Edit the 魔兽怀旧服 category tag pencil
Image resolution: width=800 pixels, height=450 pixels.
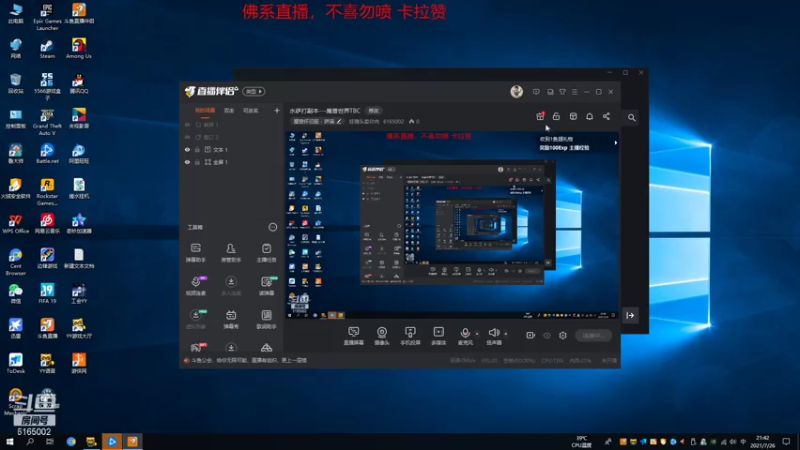click(339, 121)
